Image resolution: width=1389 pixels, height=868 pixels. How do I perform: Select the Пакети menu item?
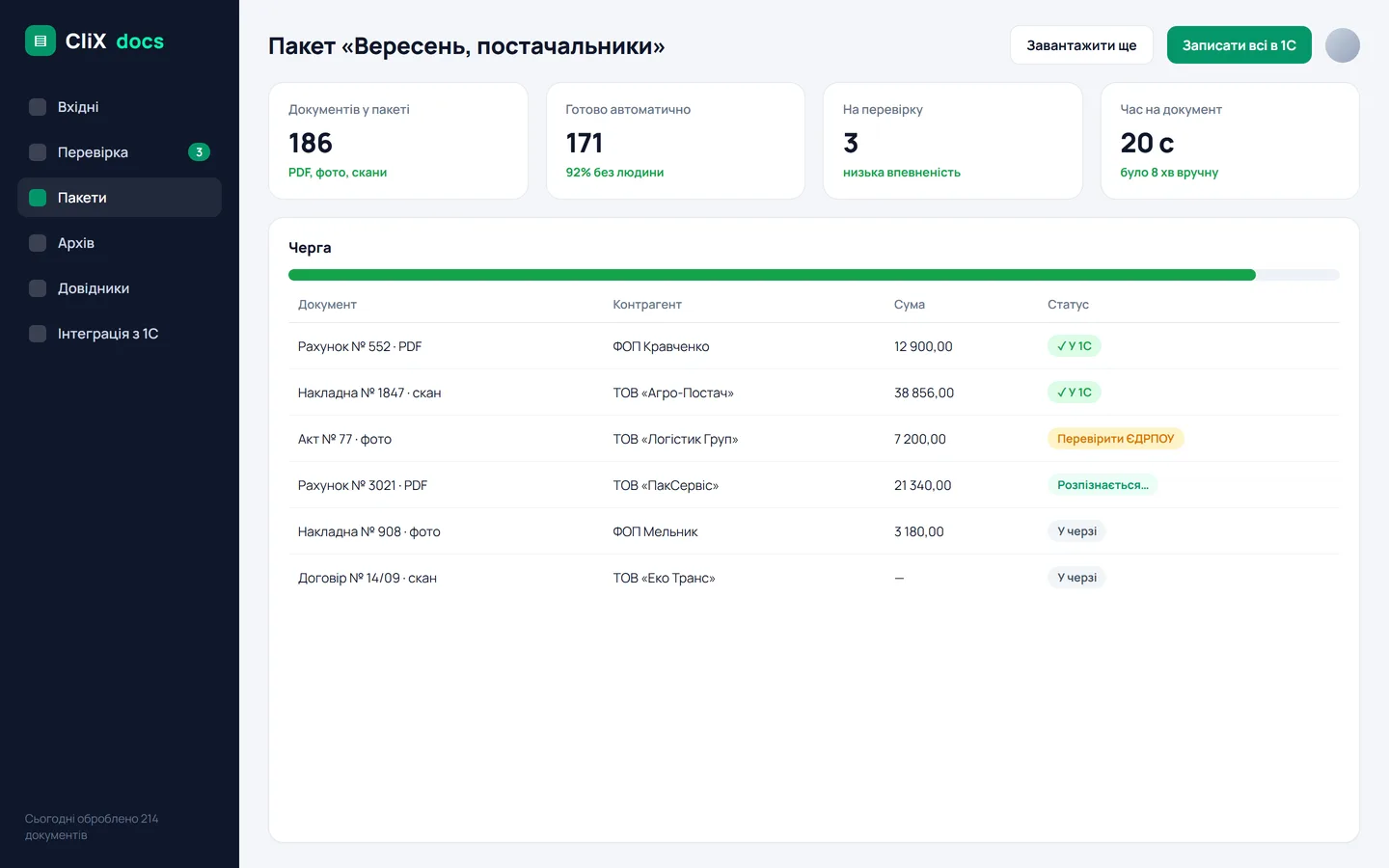(120, 198)
